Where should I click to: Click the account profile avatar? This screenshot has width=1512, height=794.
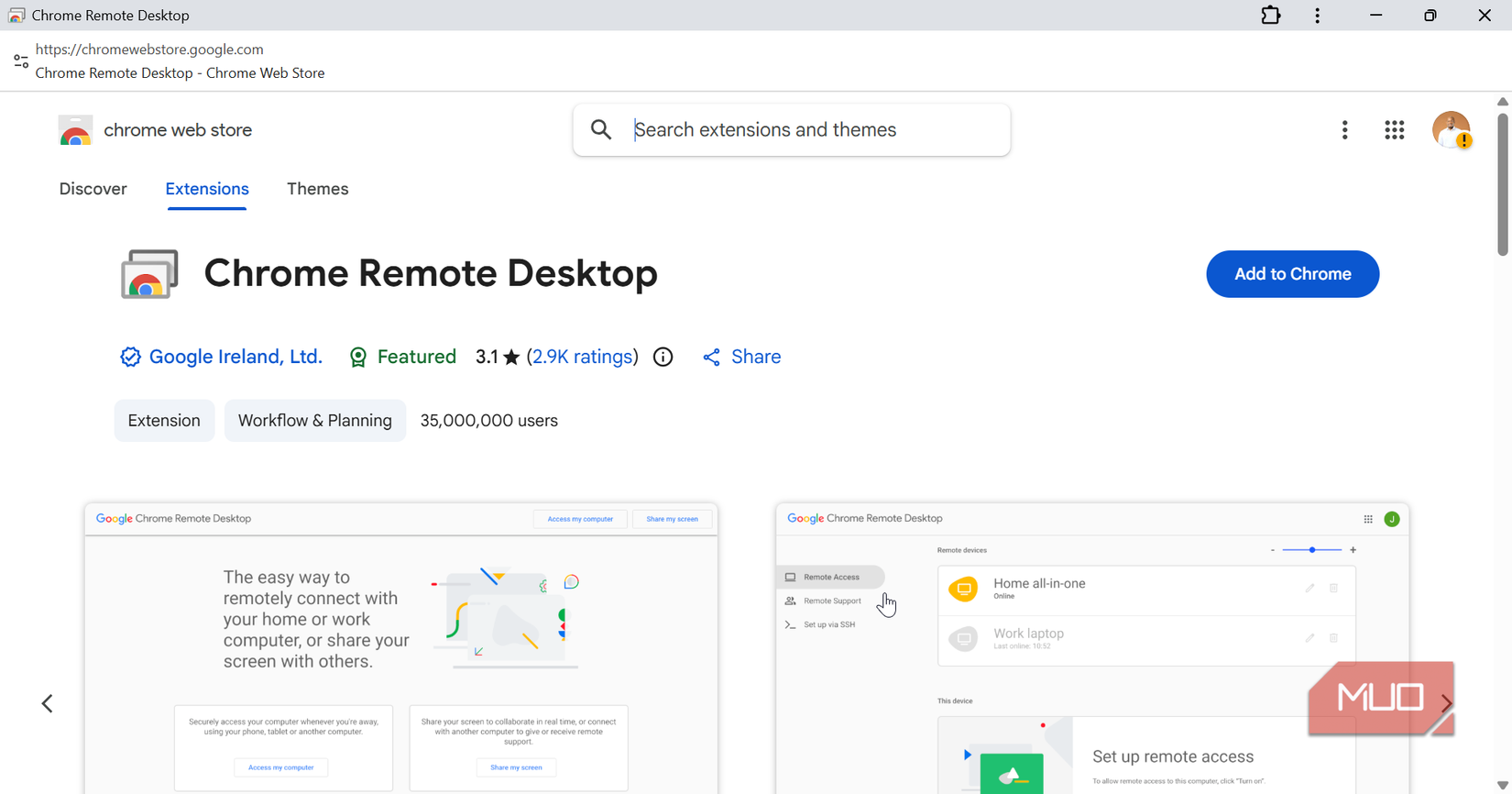pyautogui.click(x=1452, y=130)
